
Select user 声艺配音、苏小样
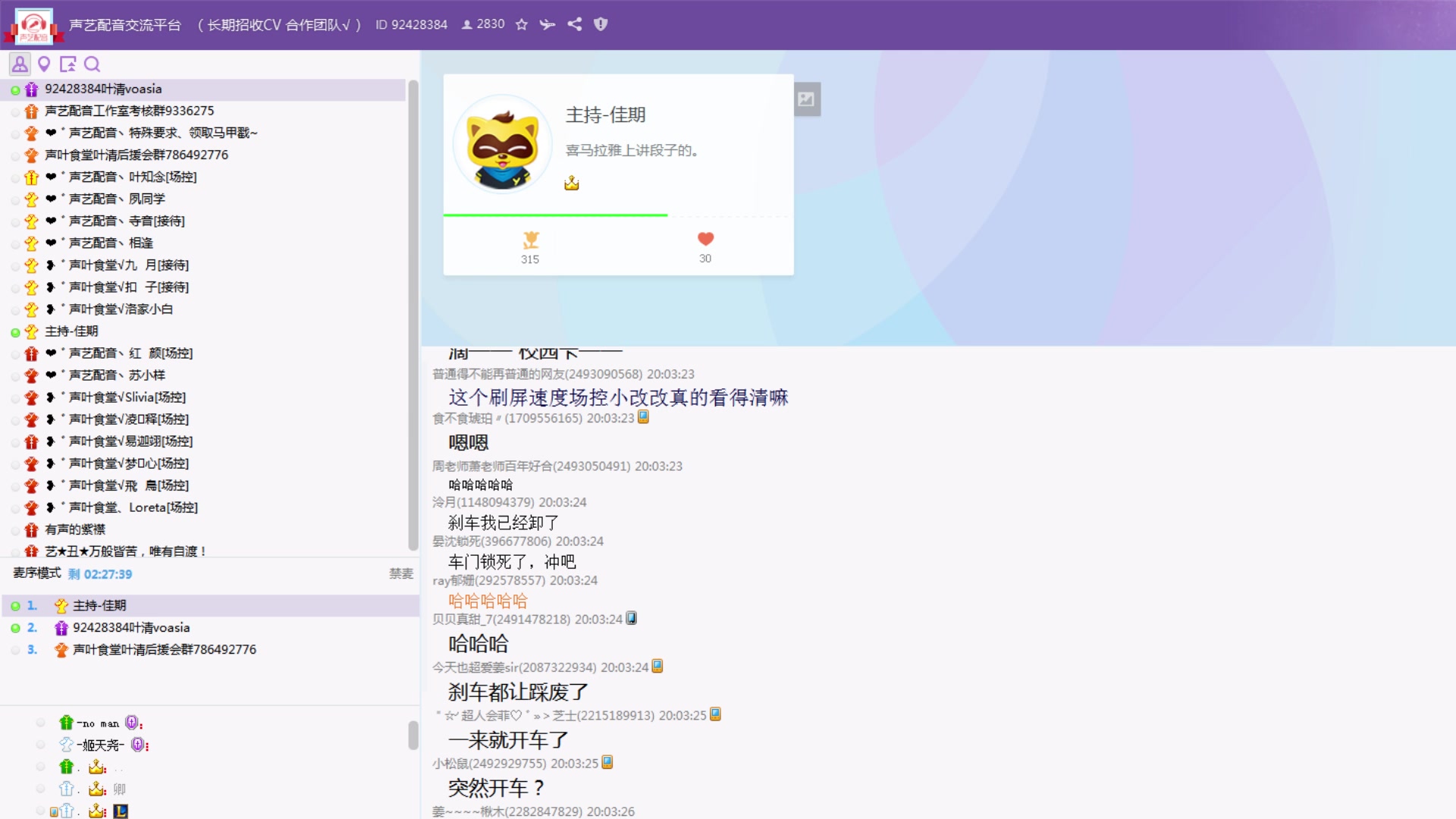click(x=205, y=375)
